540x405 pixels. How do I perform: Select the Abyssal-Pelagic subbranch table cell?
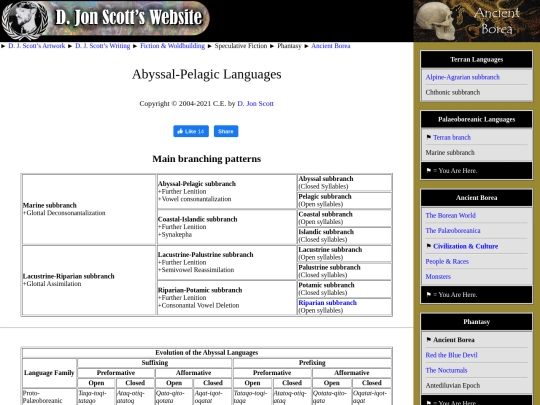click(227, 191)
